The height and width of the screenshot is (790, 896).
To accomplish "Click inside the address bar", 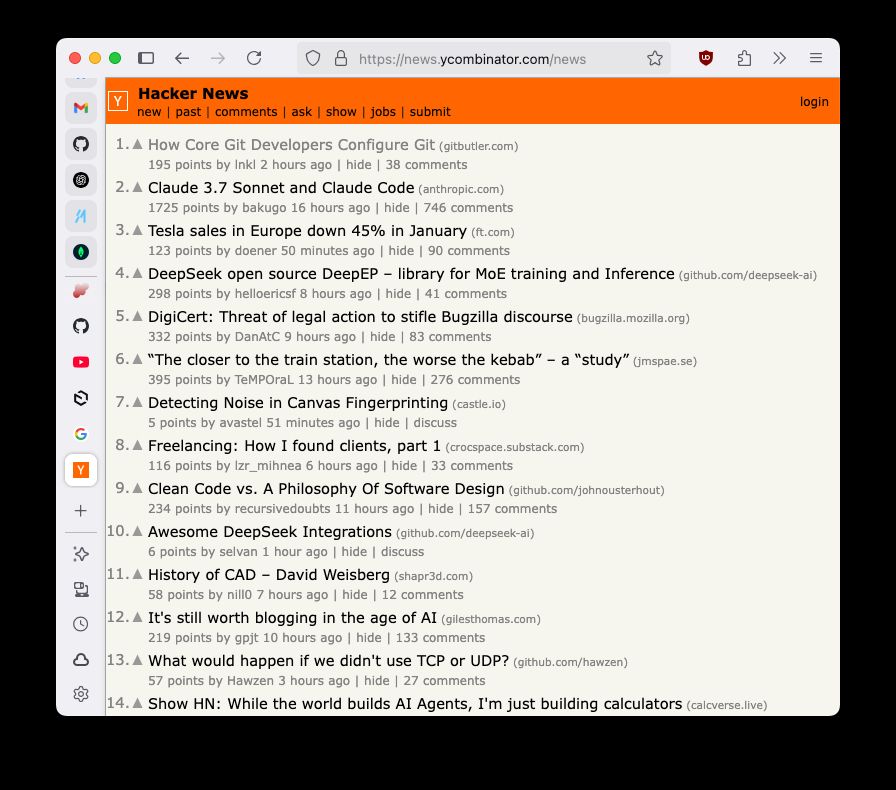I will pyautogui.click(x=470, y=58).
